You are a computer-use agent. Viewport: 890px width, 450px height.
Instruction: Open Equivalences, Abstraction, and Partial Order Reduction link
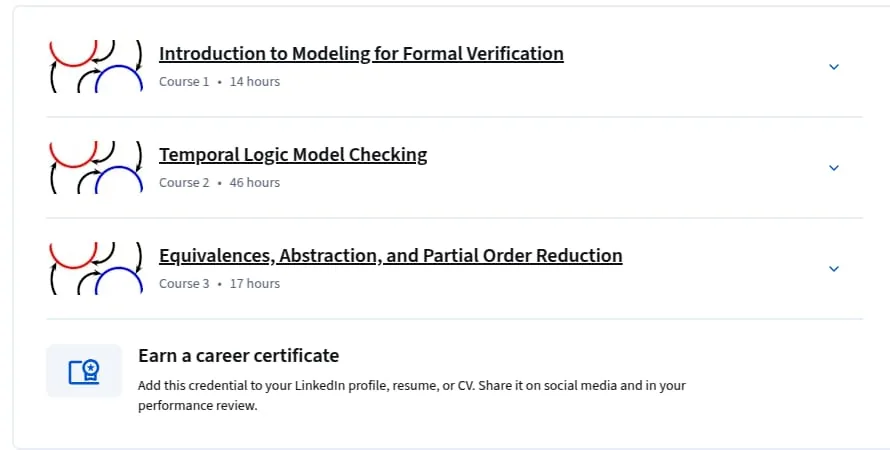coord(391,255)
